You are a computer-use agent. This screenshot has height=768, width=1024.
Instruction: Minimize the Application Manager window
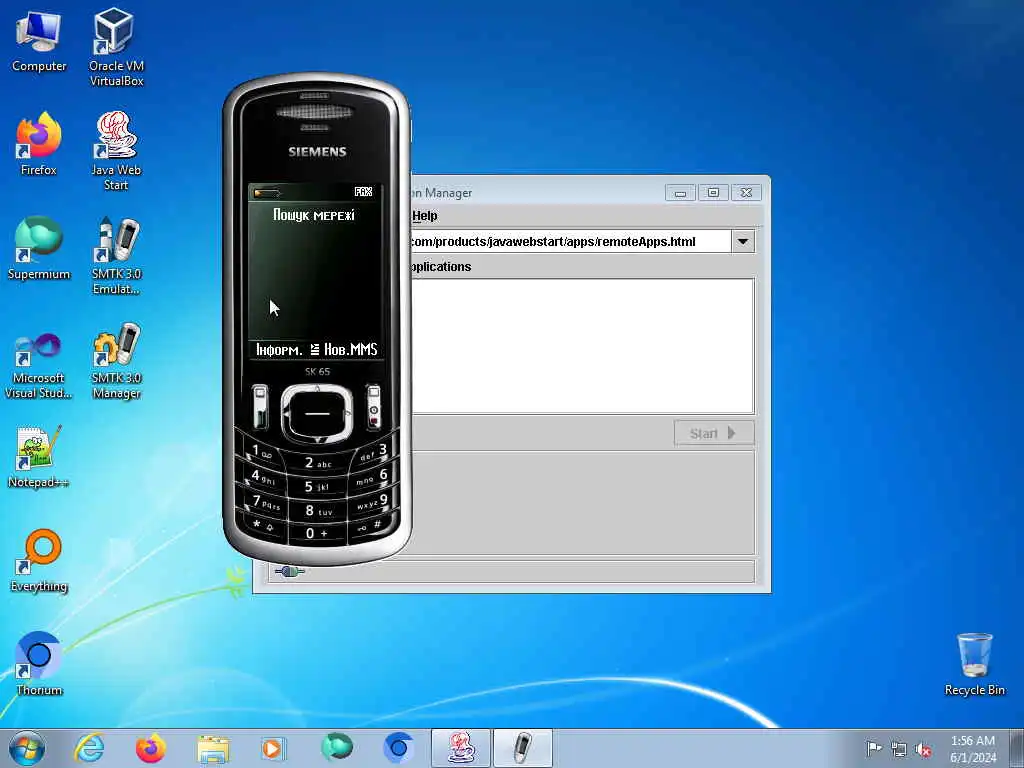(680, 193)
